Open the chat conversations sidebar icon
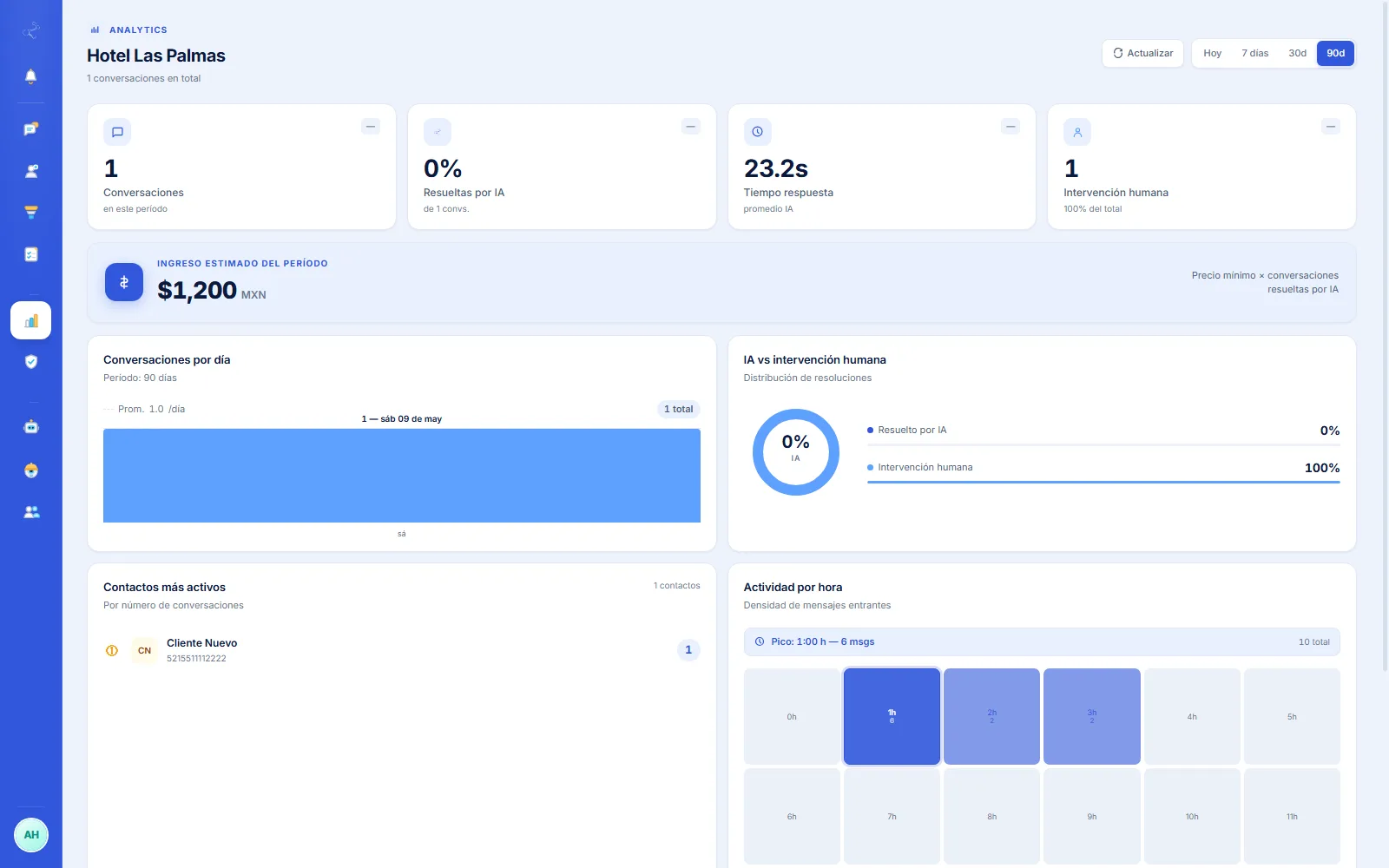The width and height of the screenshot is (1389, 868). pos(30,129)
